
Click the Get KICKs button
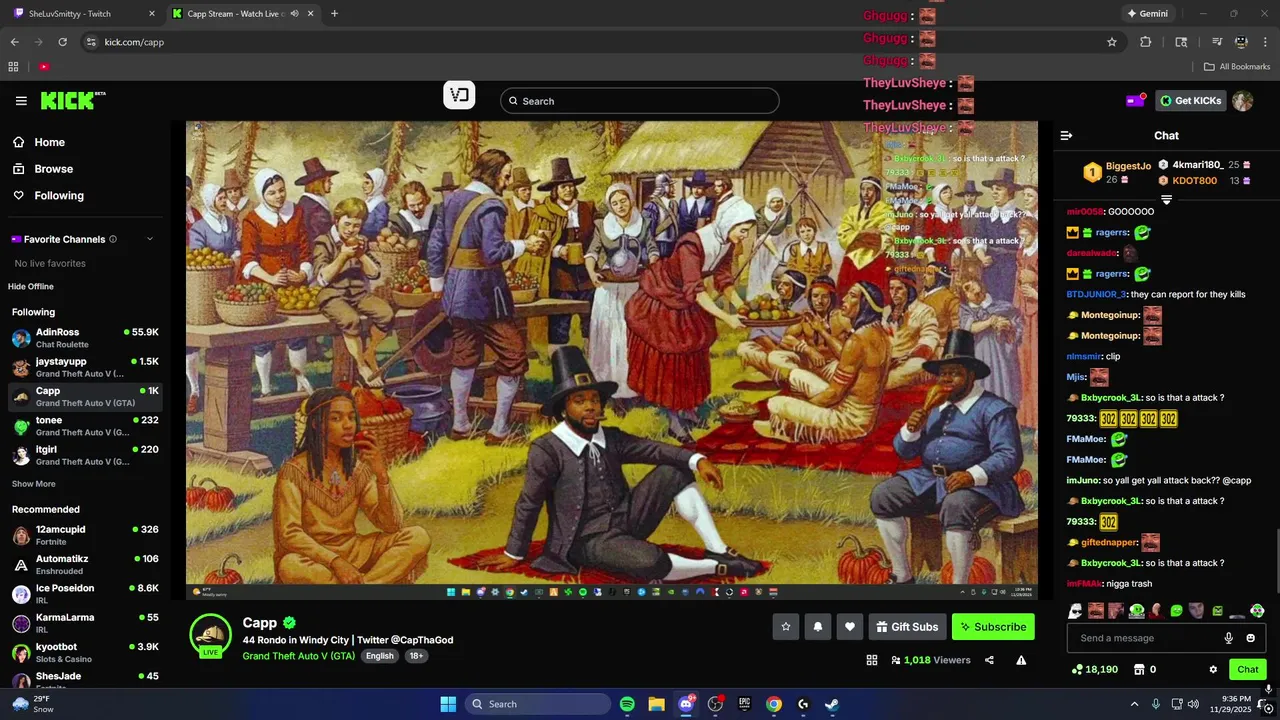point(1191,101)
